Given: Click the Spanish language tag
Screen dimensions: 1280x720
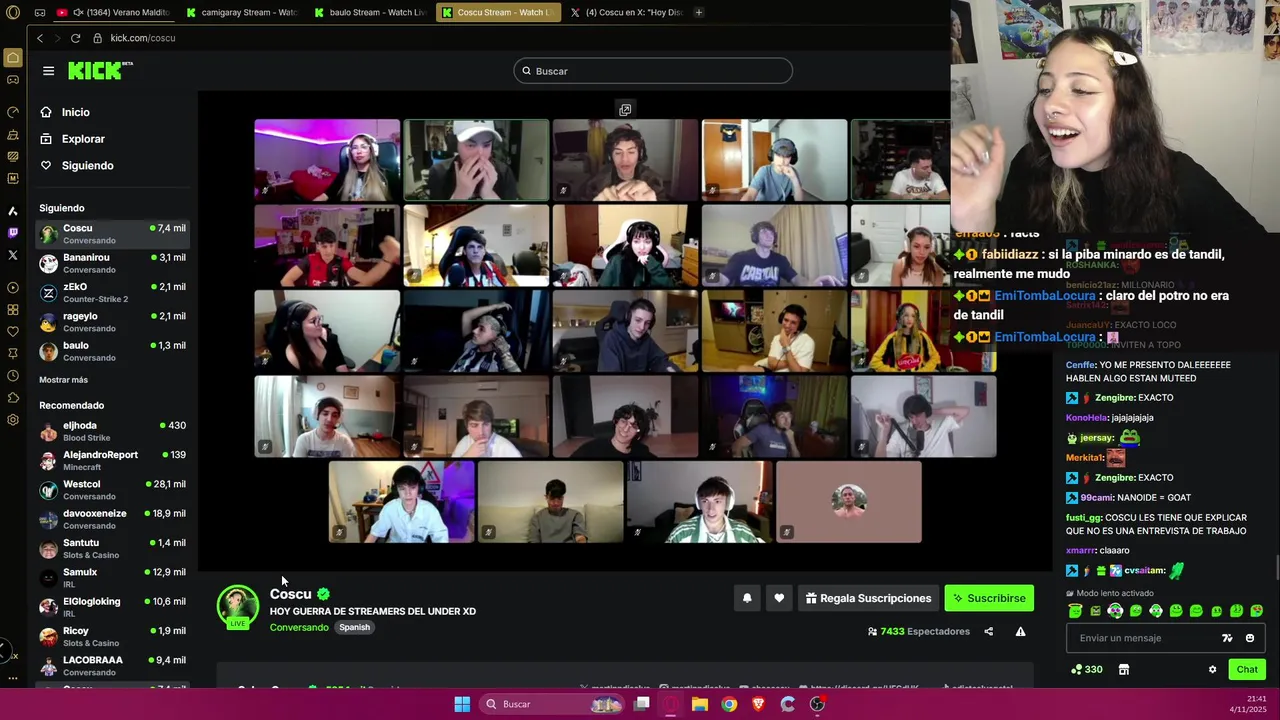Looking at the screenshot, I should (x=354, y=627).
